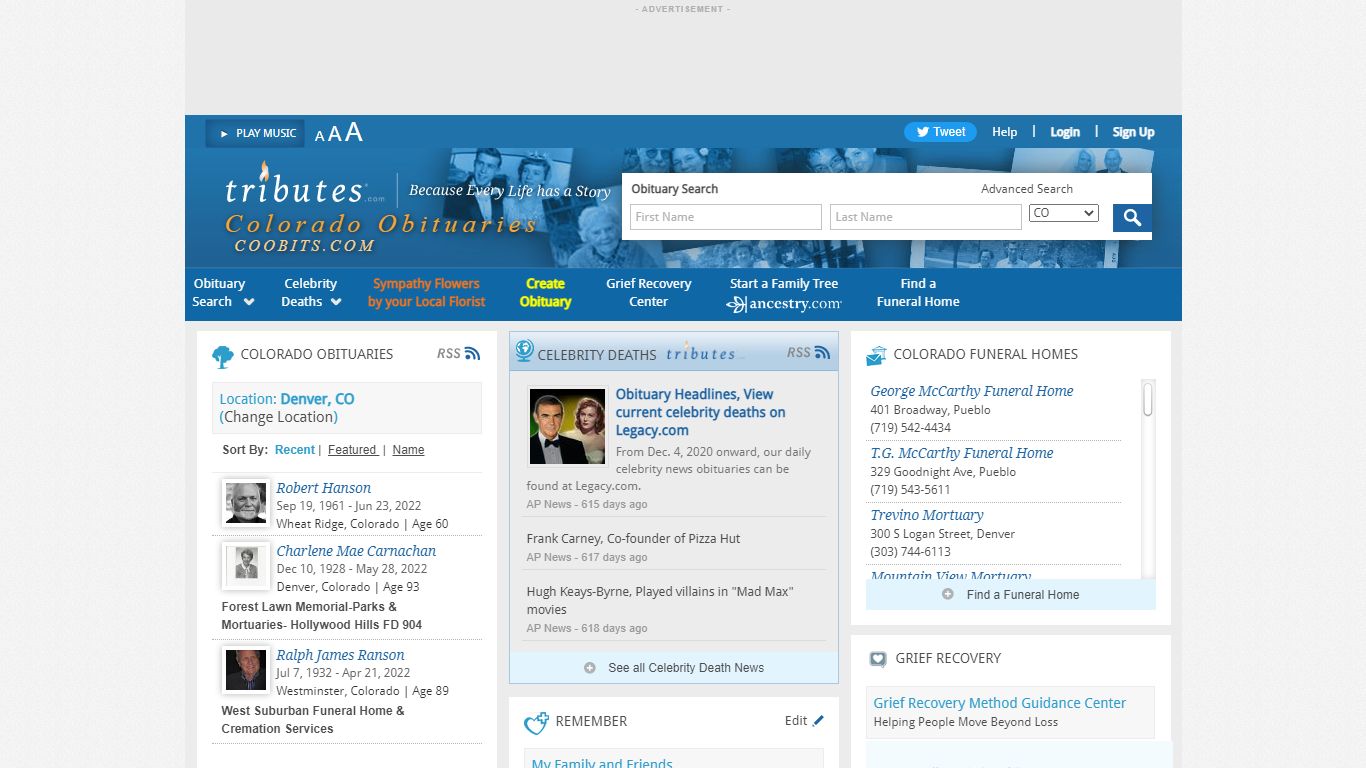
Task: Click the Find a Funeral Home bar button
Action: pyautogui.click(x=1011, y=594)
